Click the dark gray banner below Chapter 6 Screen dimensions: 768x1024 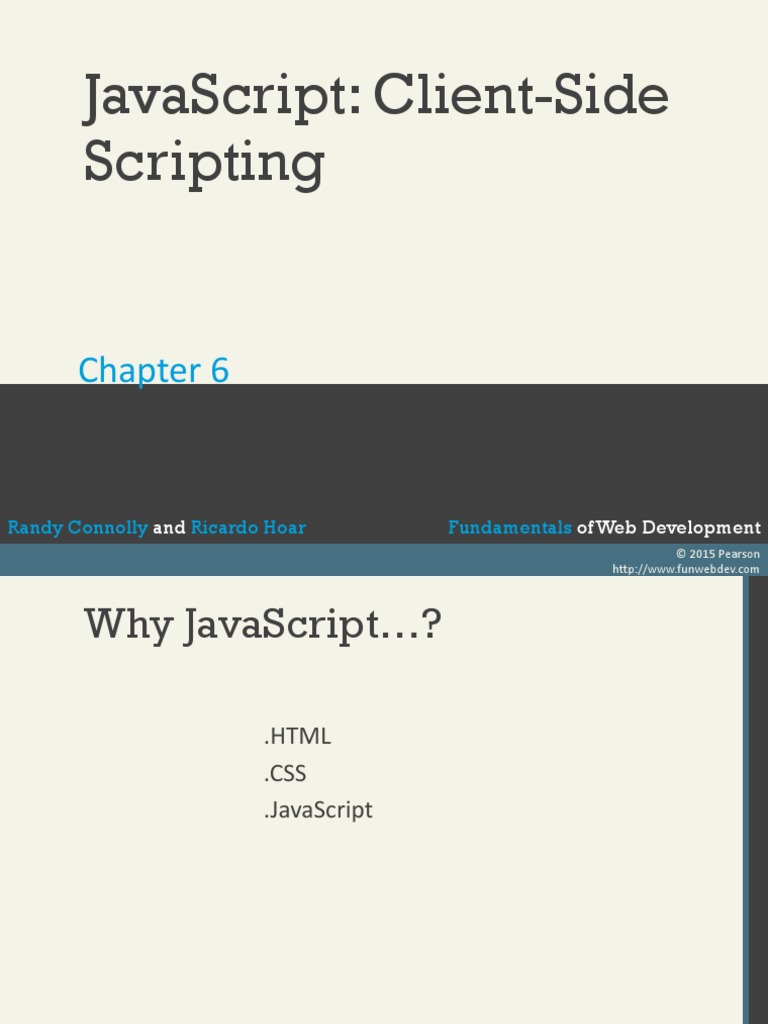pos(384,450)
